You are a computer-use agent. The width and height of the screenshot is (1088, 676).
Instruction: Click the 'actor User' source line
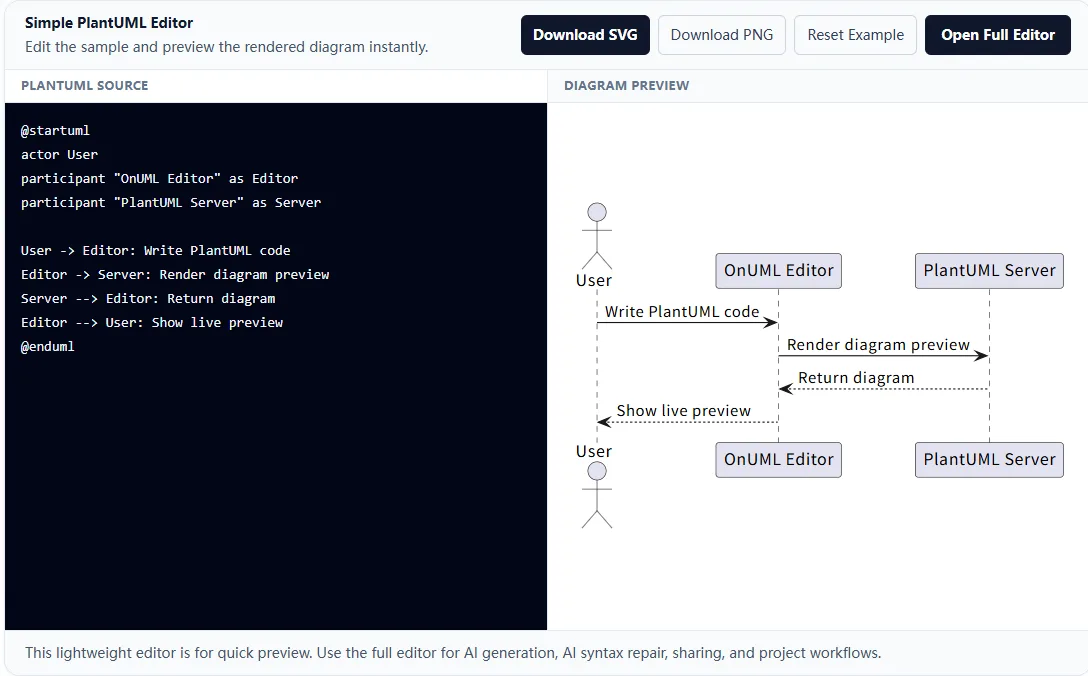click(x=60, y=154)
